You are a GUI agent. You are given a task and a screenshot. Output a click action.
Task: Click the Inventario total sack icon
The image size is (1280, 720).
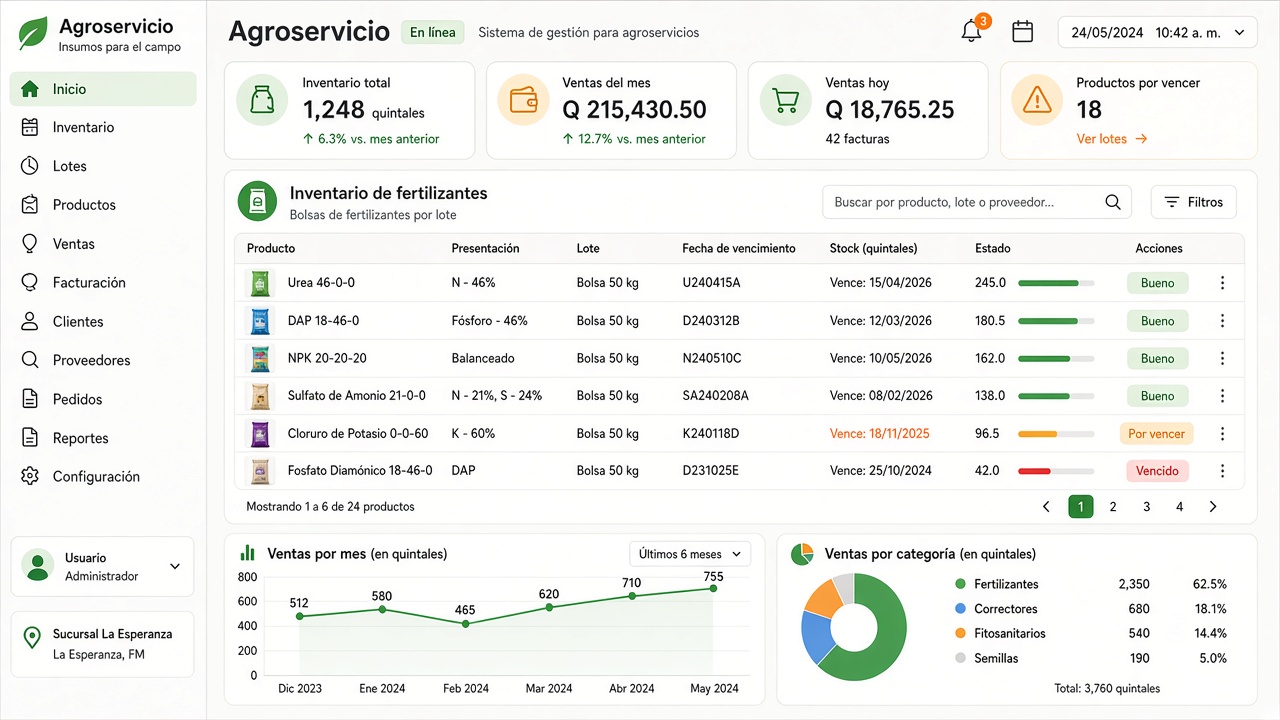[x=262, y=100]
